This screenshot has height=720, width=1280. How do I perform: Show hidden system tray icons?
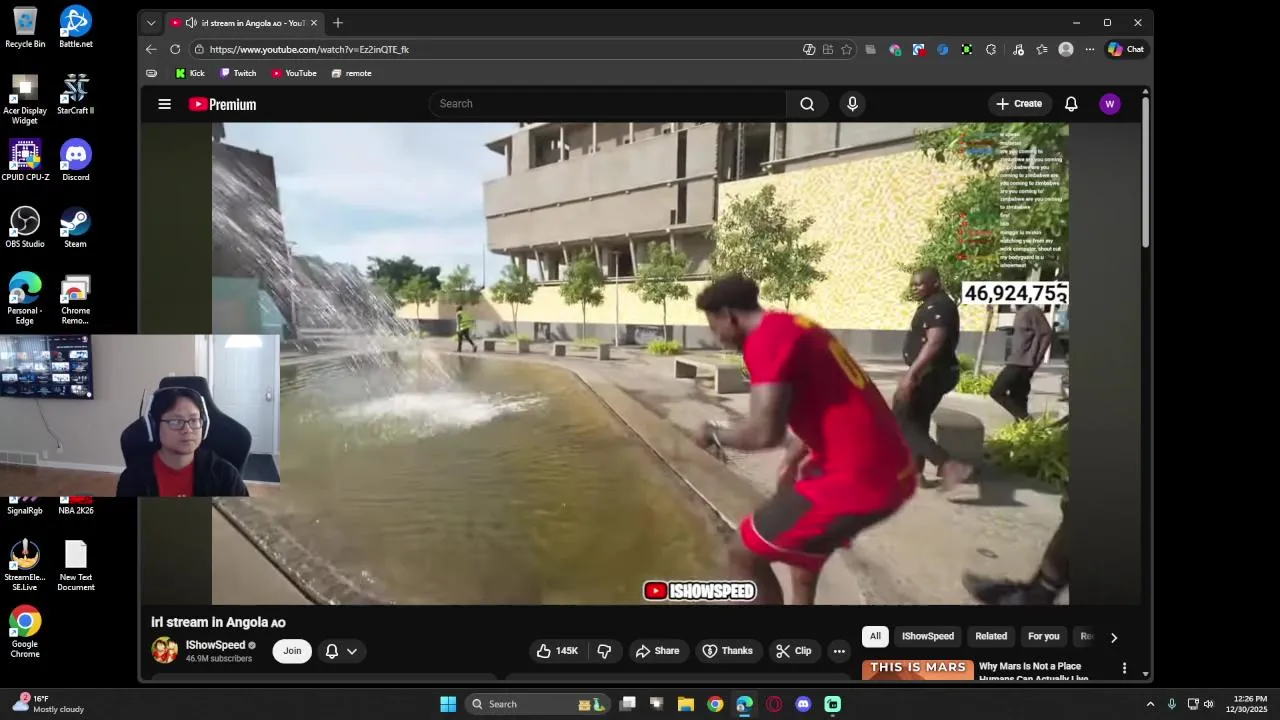1150,704
